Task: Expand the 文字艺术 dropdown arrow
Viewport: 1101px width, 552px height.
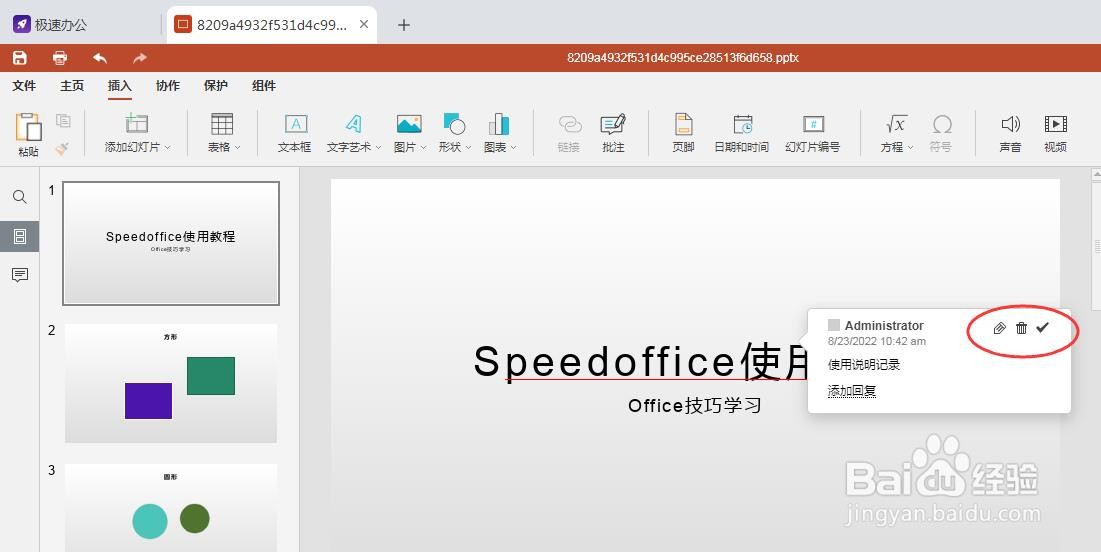Action: (378, 147)
